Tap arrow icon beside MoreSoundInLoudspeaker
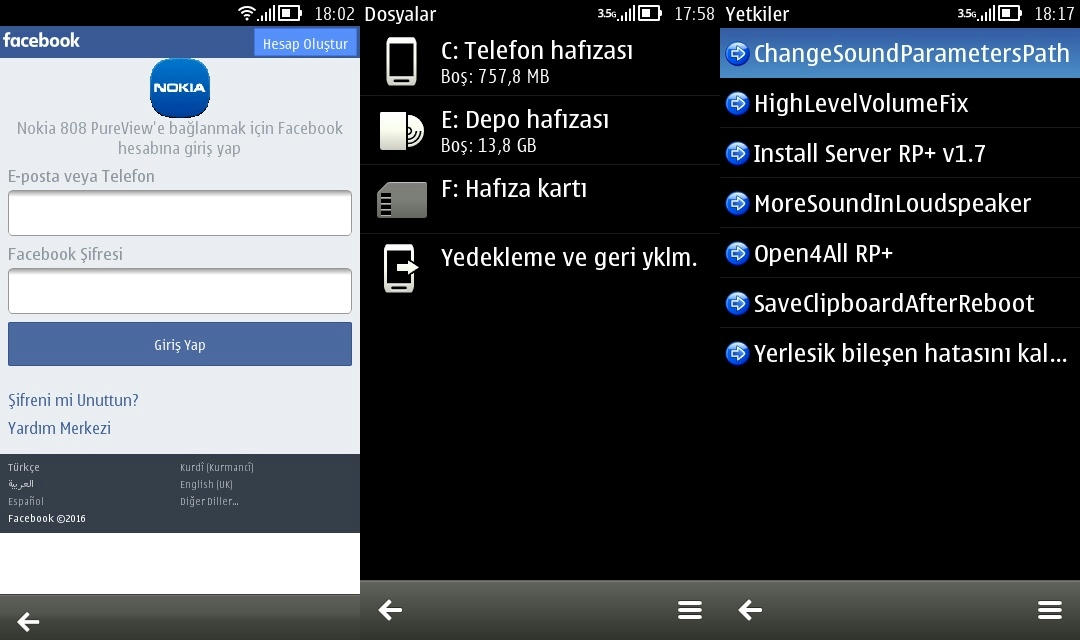The height and width of the screenshot is (640, 1080). click(x=737, y=203)
